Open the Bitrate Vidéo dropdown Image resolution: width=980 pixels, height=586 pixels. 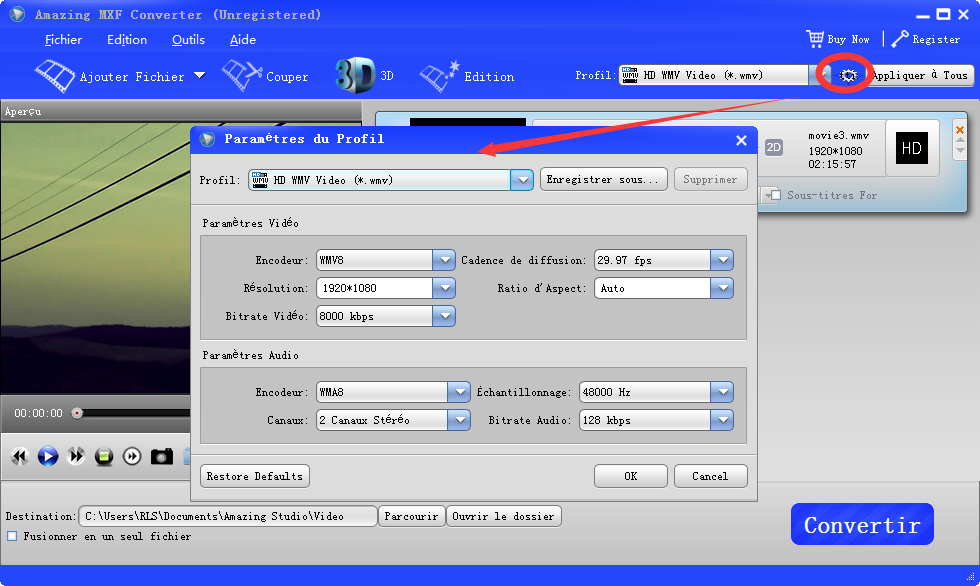(x=444, y=316)
